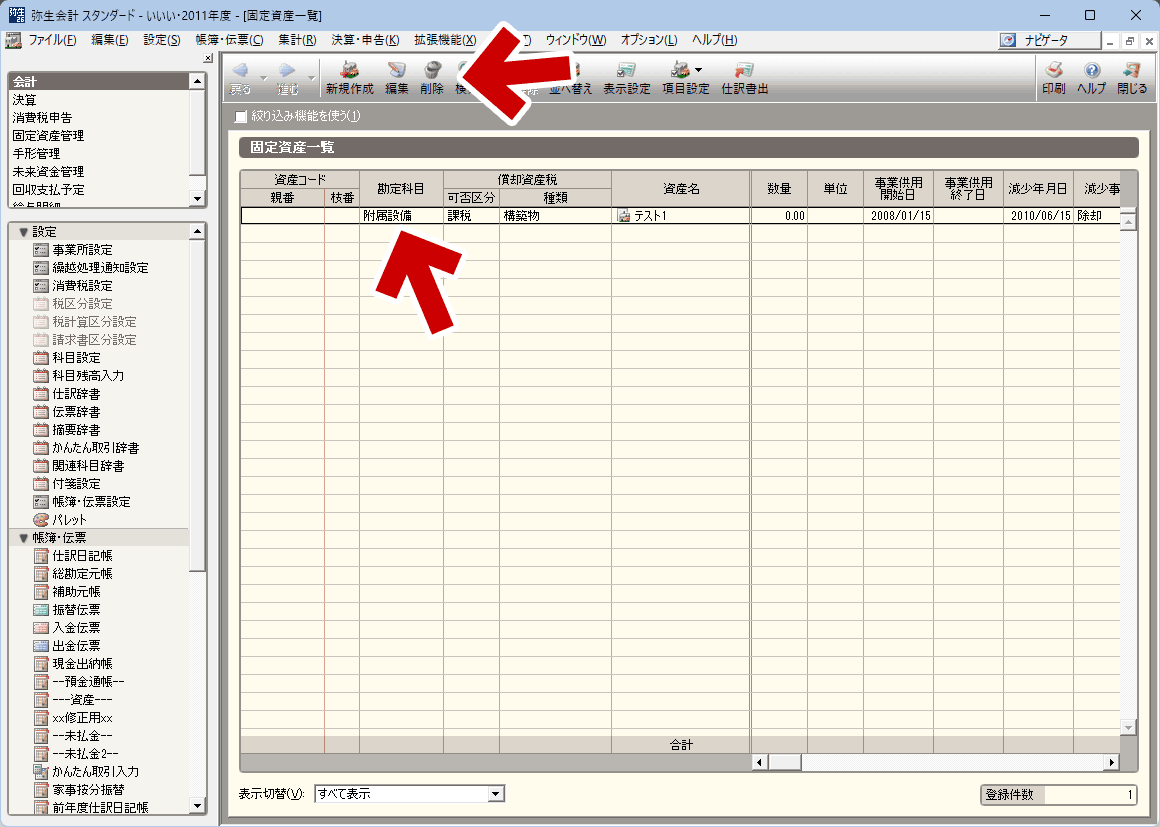Click the 編集 toolbar icon
The height and width of the screenshot is (827, 1160).
tap(397, 78)
